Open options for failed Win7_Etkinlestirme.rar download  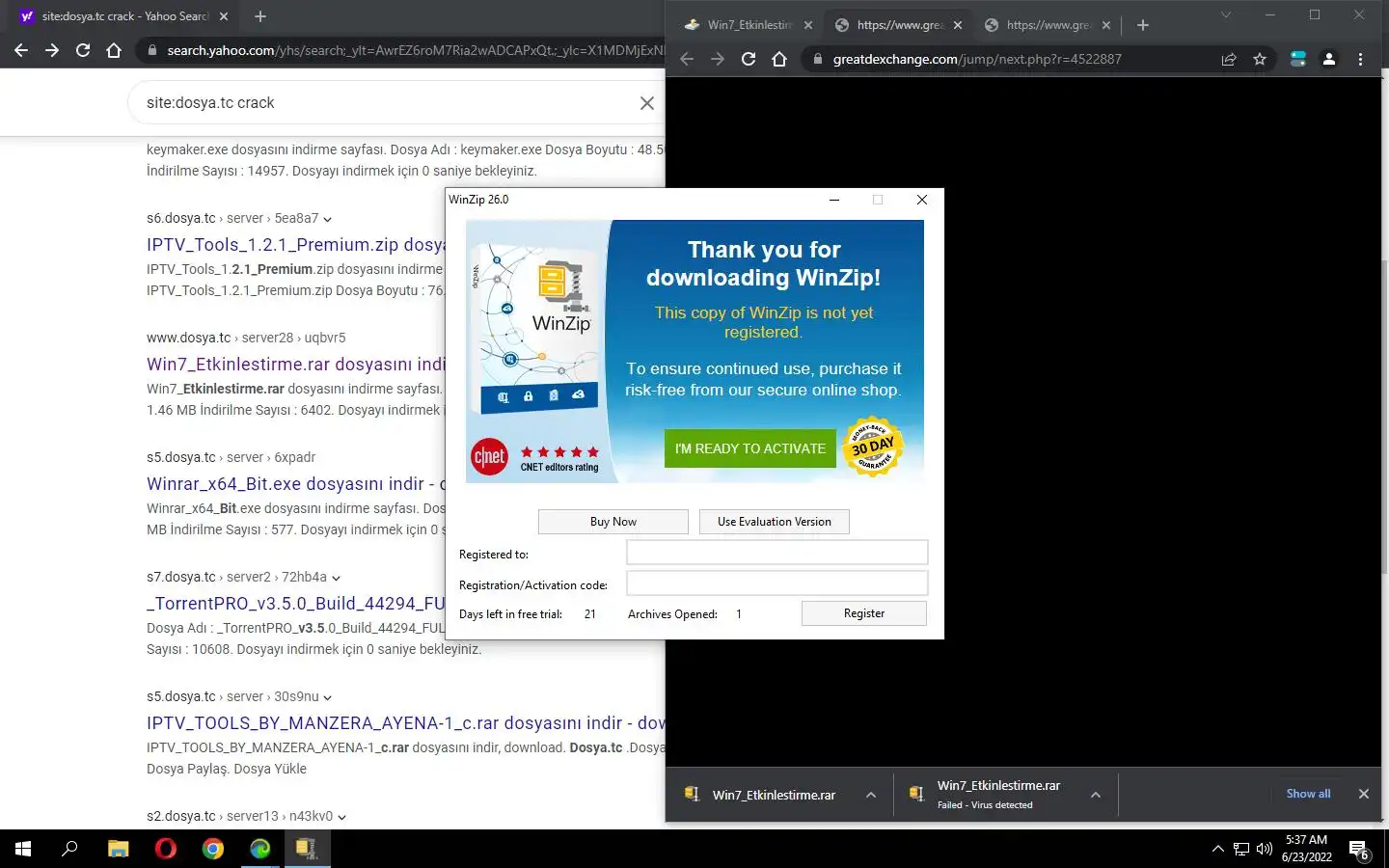[1096, 795]
